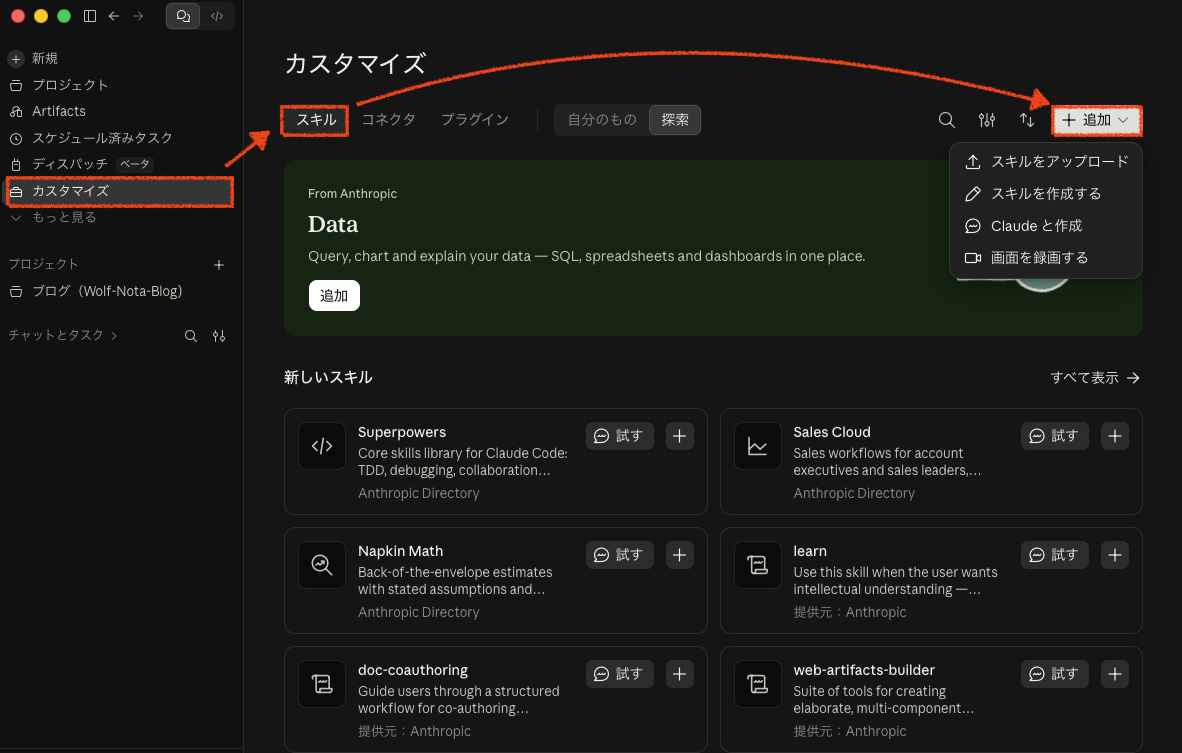
Task: Switch to the プラグイン tab
Action: pyautogui.click(x=474, y=120)
